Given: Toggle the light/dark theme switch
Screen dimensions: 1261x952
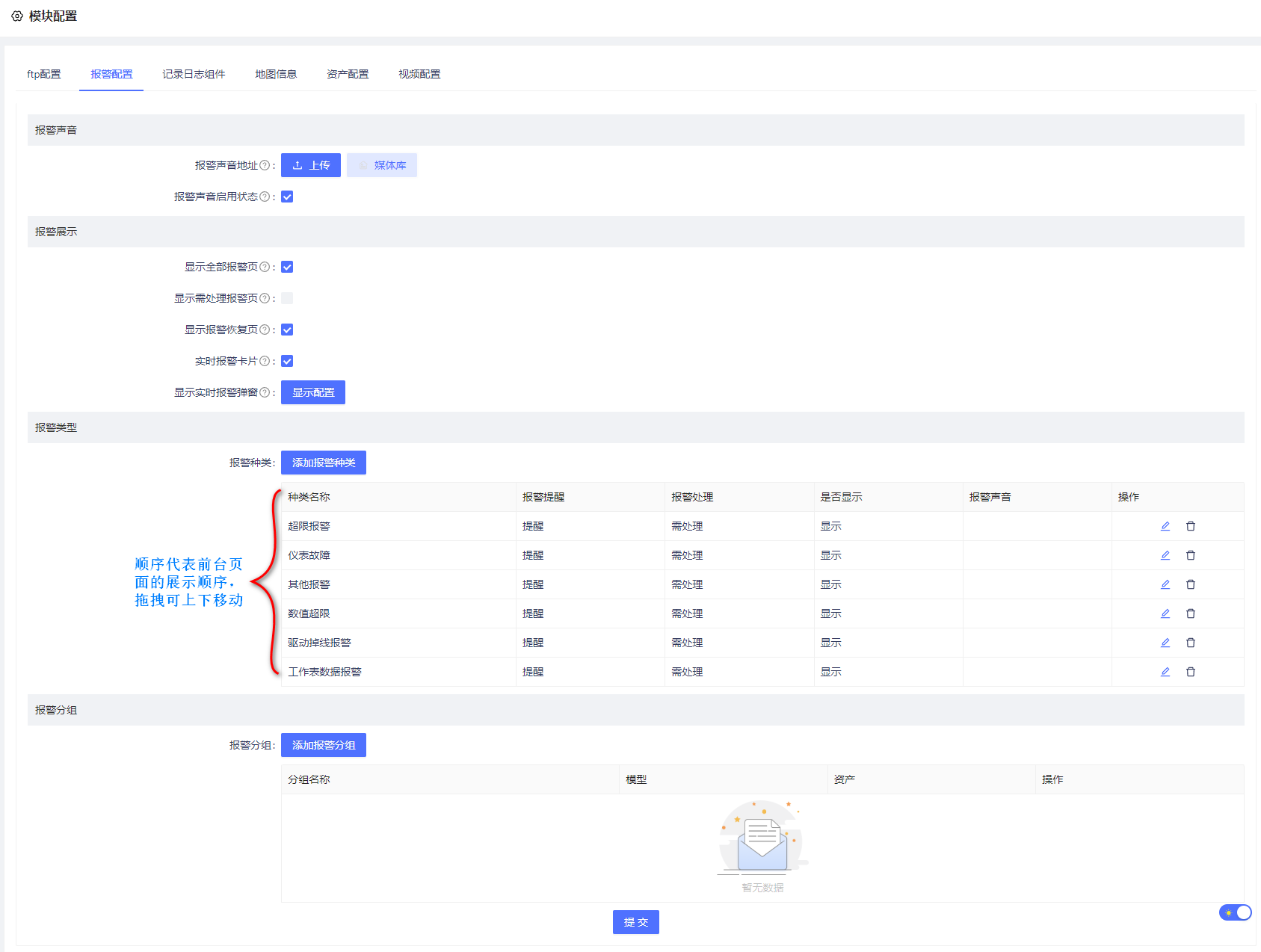Looking at the screenshot, I should (x=1236, y=912).
